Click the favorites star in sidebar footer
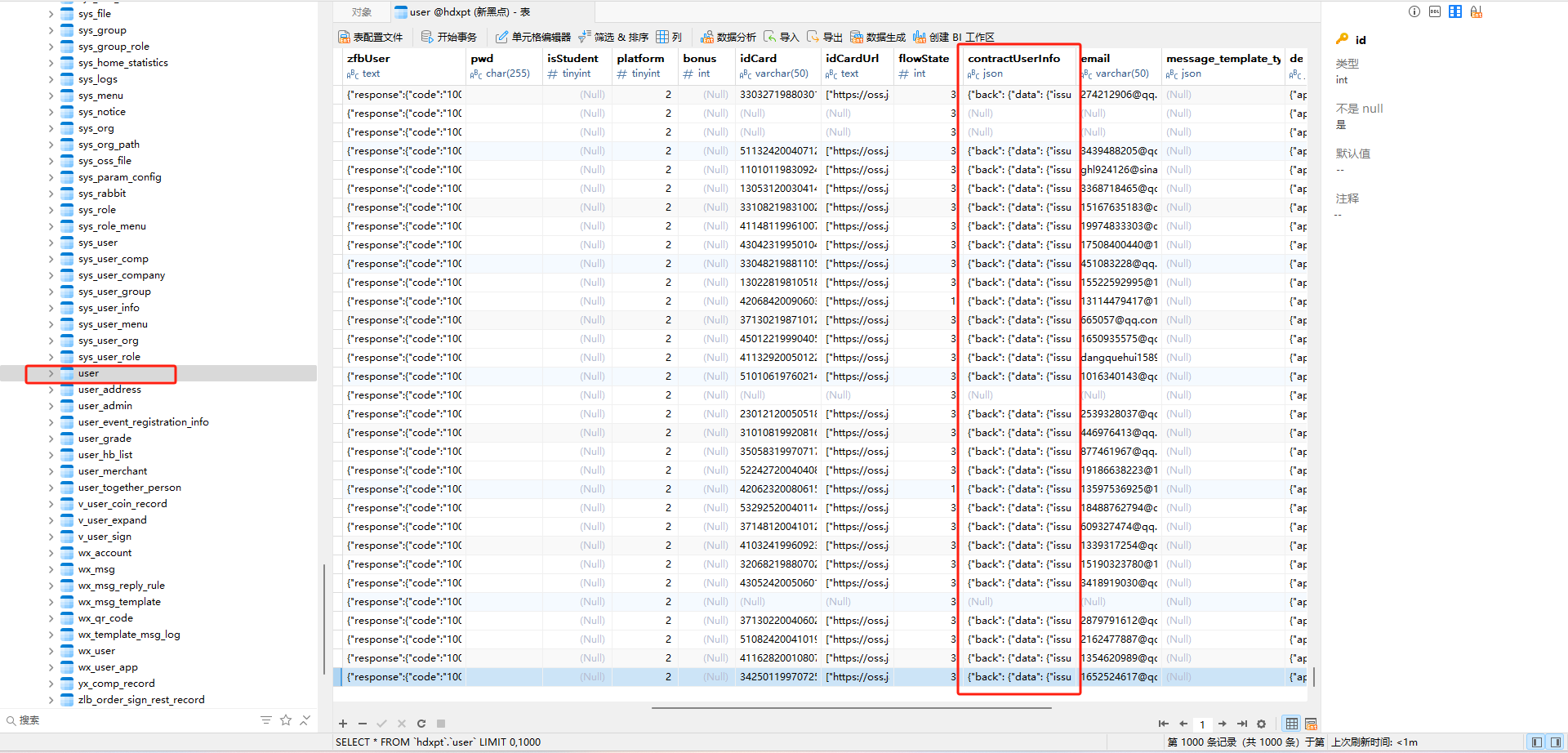Viewport: 1568px width, 753px height. [x=286, y=720]
